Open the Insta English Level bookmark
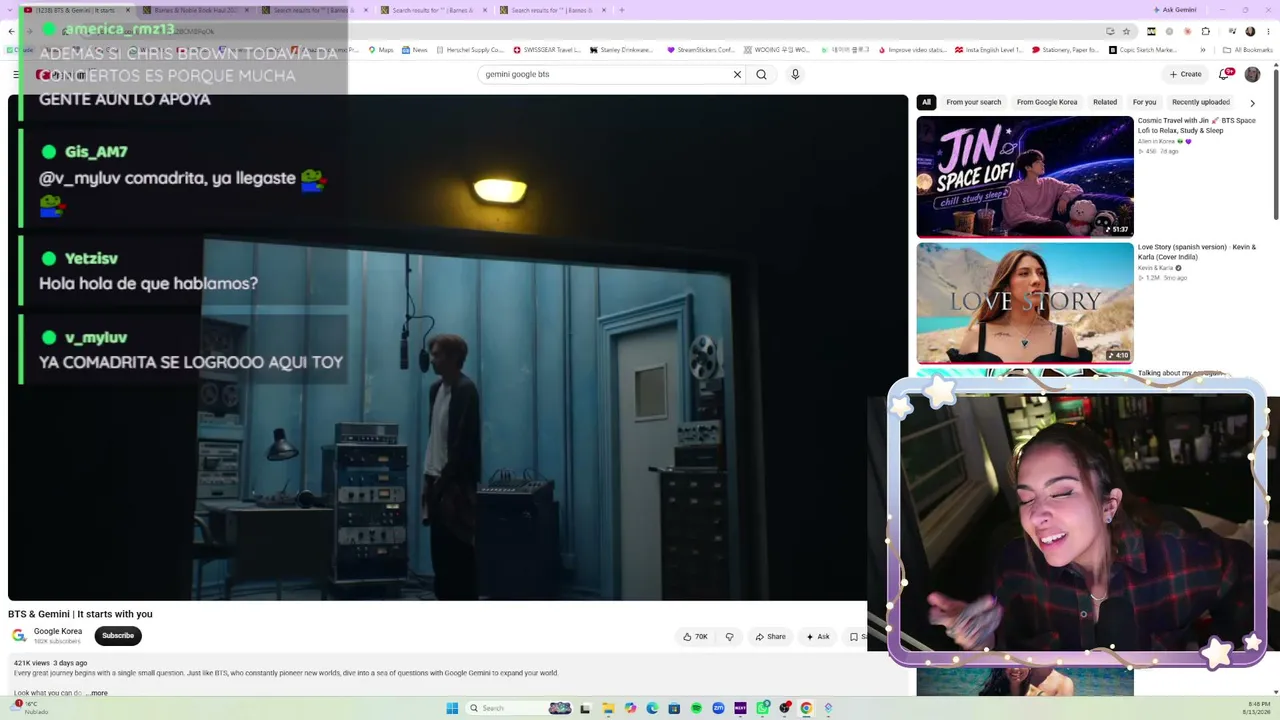Viewport: 1280px width, 720px height. click(989, 50)
